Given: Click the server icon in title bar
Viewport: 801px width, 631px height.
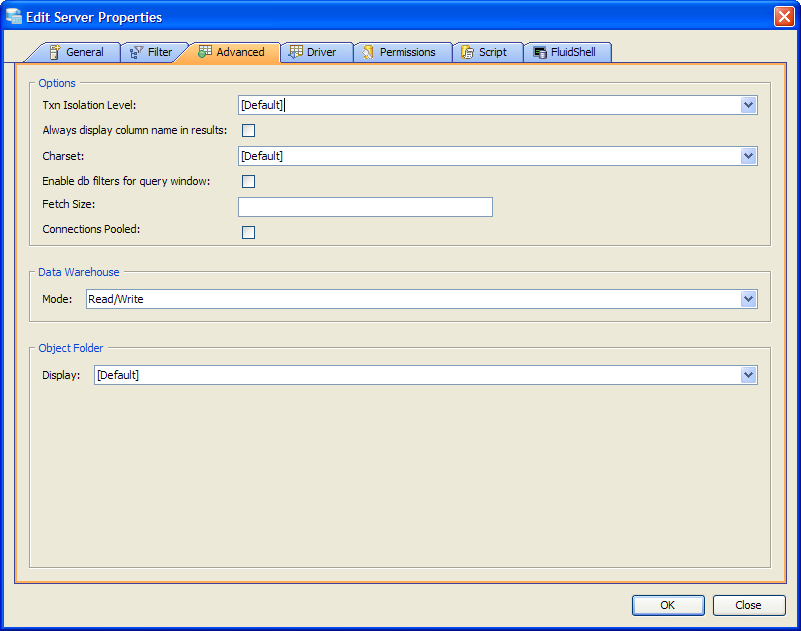Looking at the screenshot, I should [14, 16].
